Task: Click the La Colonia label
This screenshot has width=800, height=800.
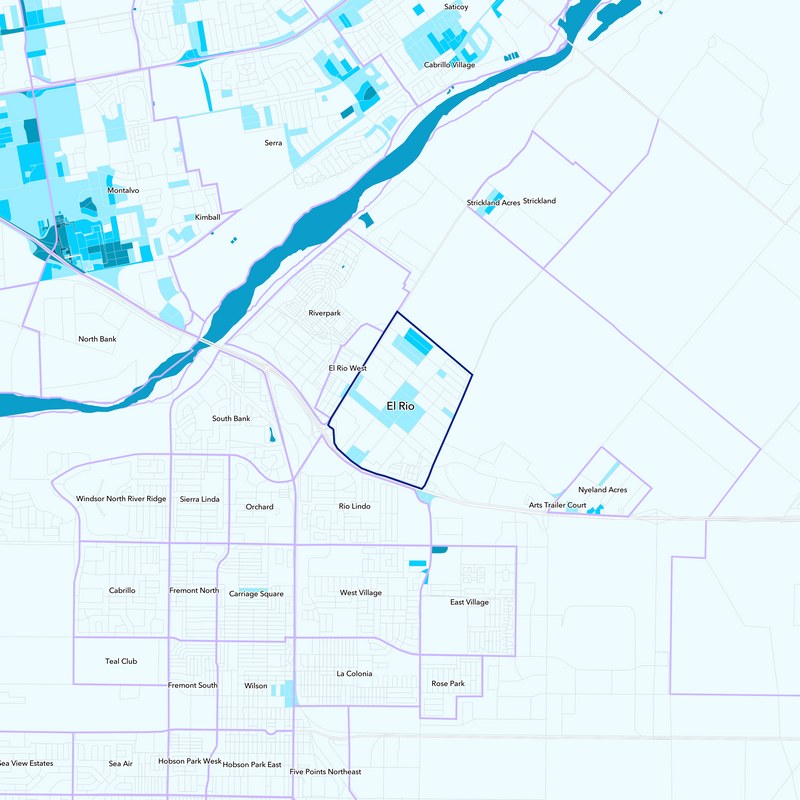Action: coord(354,674)
